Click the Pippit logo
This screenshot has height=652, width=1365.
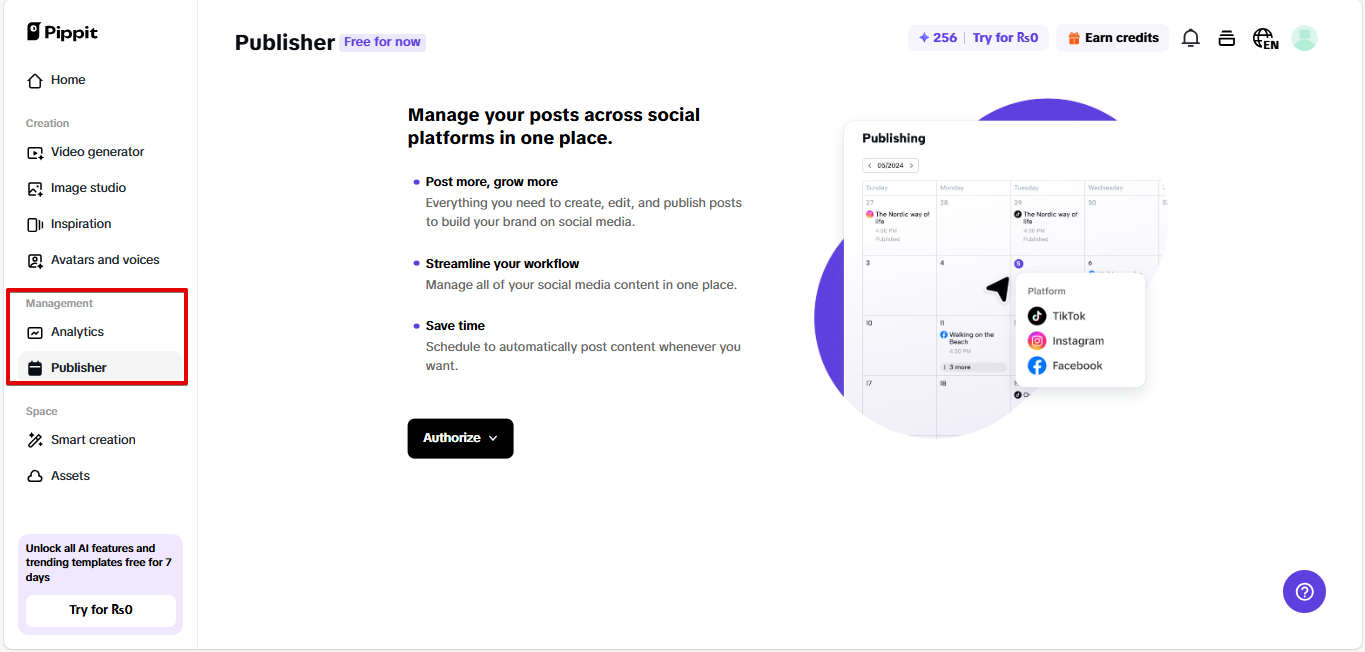point(62,32)
